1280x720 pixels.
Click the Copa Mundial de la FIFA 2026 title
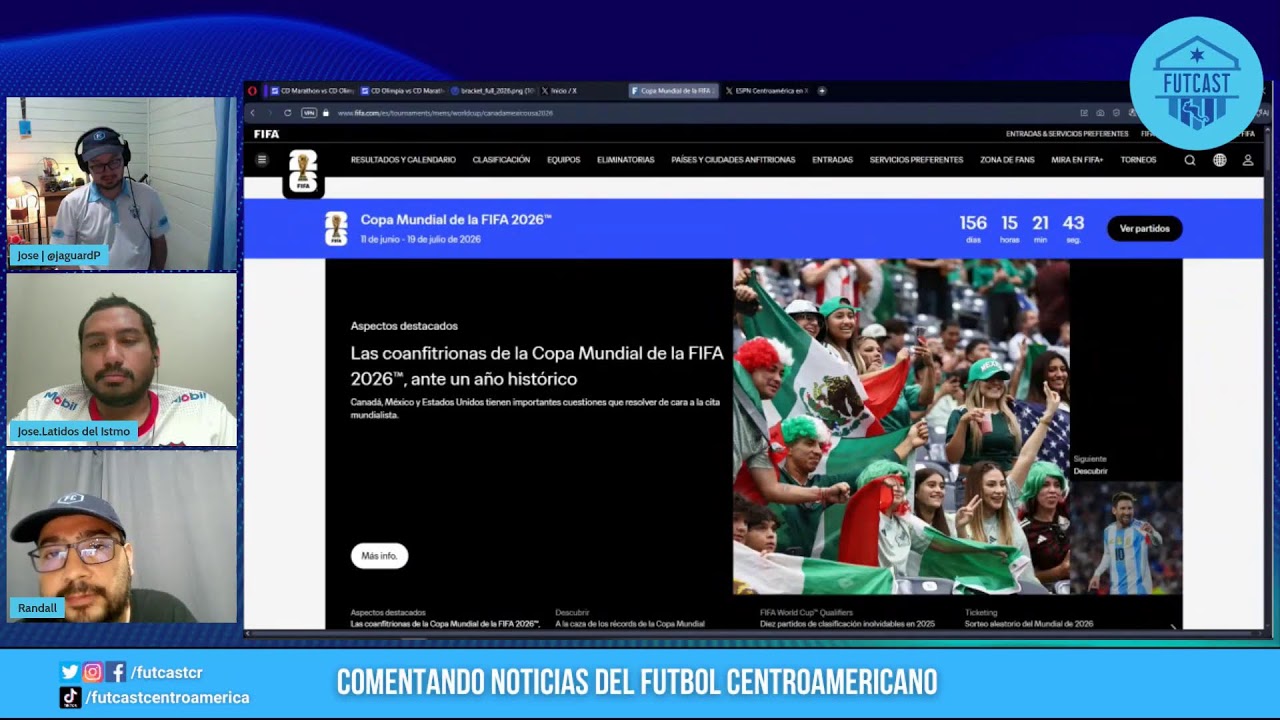click(456, 220)
